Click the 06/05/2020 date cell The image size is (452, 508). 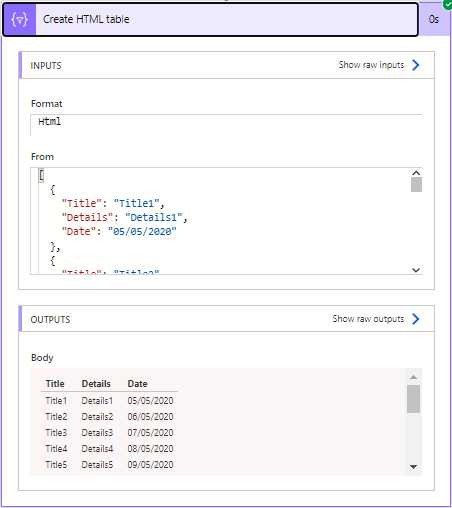(150, 417)
